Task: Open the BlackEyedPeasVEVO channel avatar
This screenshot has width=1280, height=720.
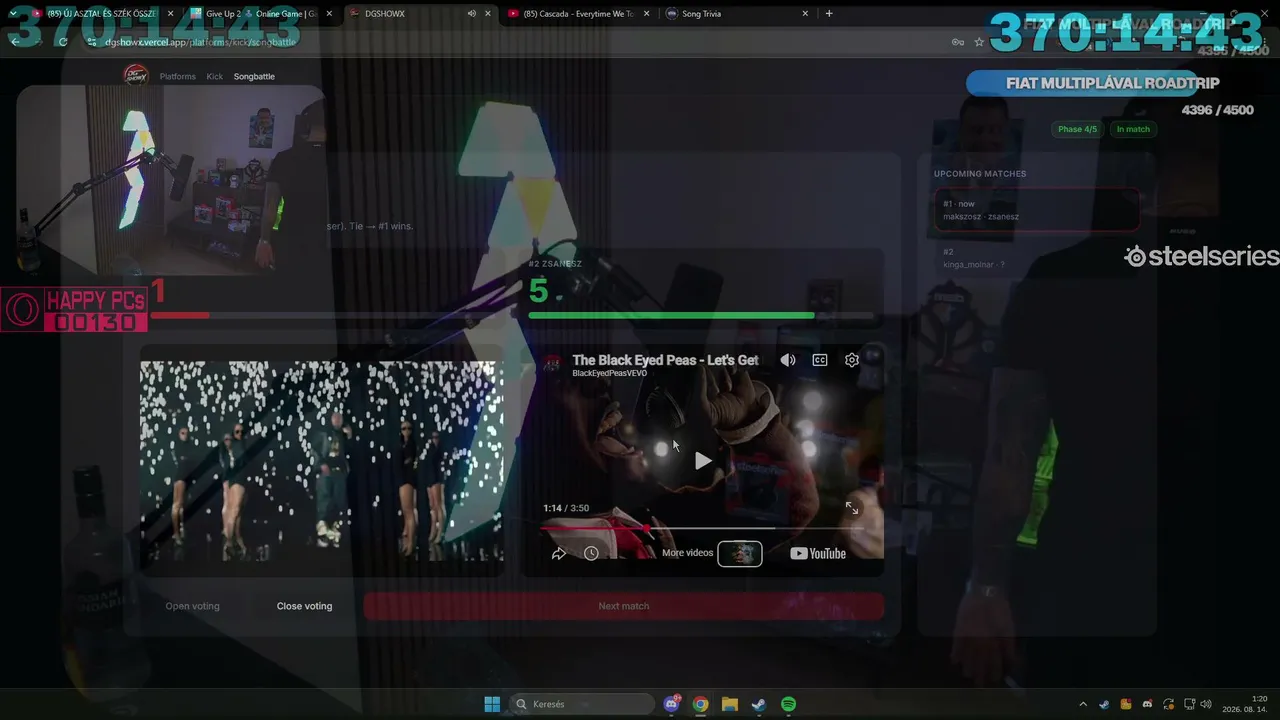Action: pos(552,365)
